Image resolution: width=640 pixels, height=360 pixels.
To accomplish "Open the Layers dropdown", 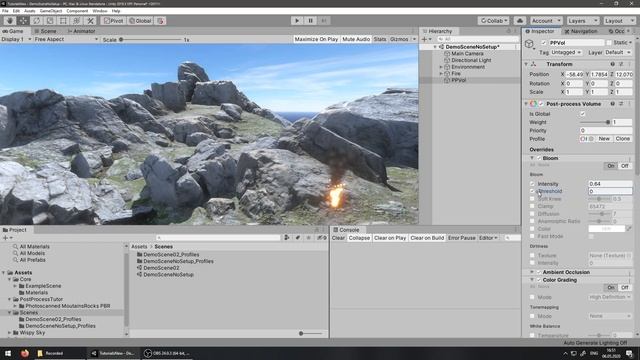I will (583, 21).
